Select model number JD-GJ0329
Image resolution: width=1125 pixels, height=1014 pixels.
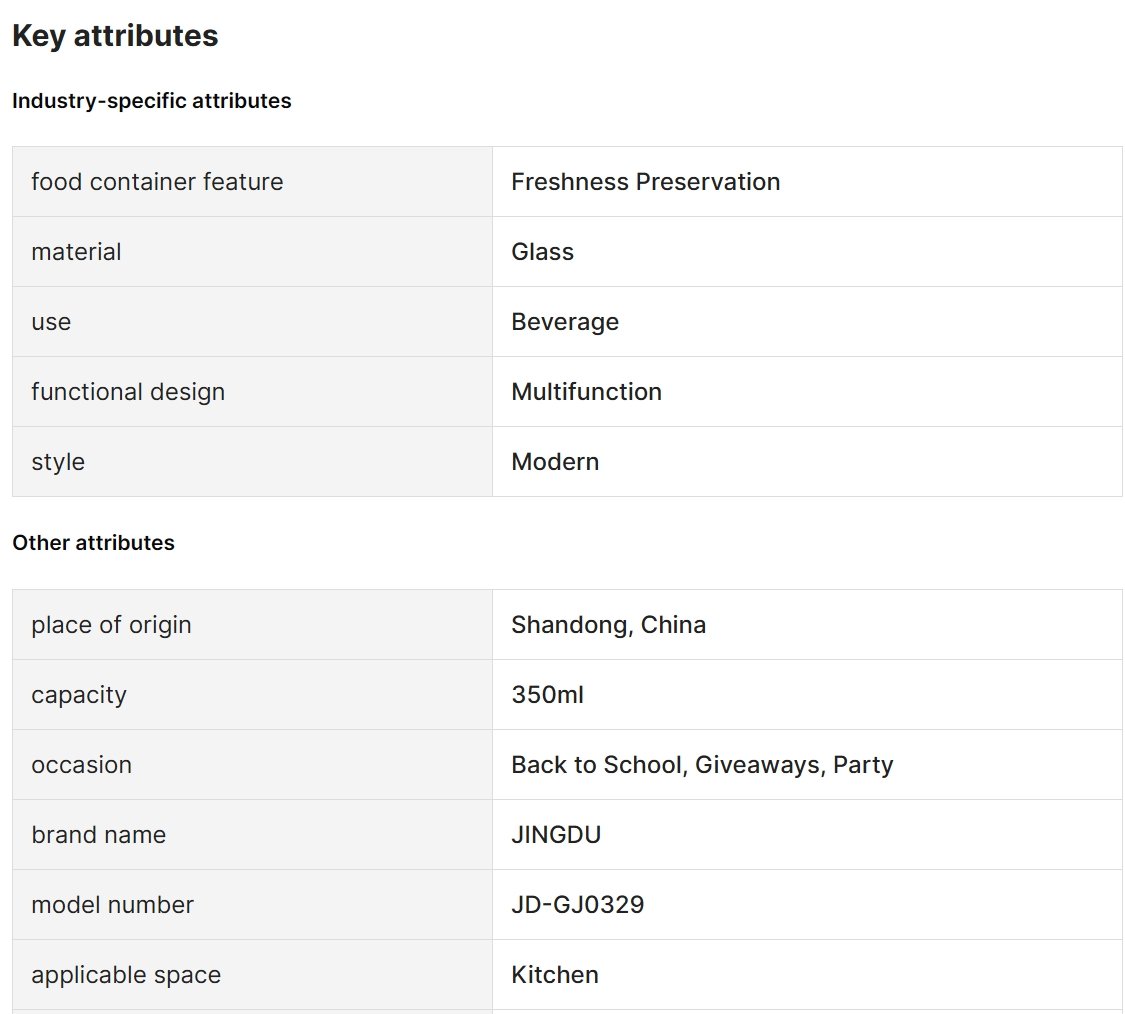[578, 905]
